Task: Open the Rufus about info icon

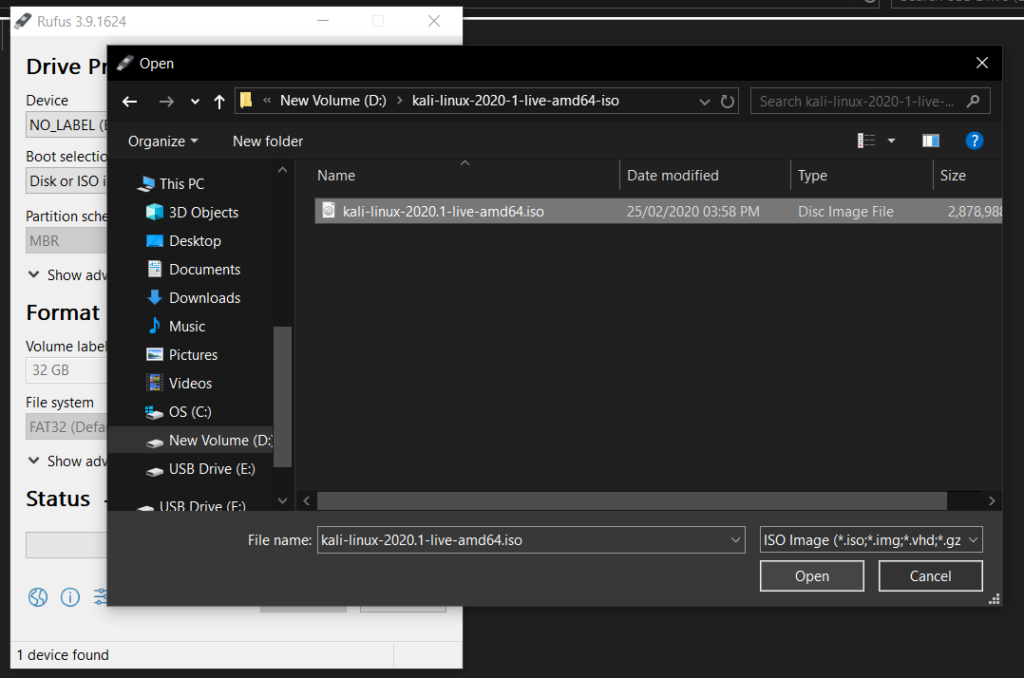Action: click(x=70, y=596)
